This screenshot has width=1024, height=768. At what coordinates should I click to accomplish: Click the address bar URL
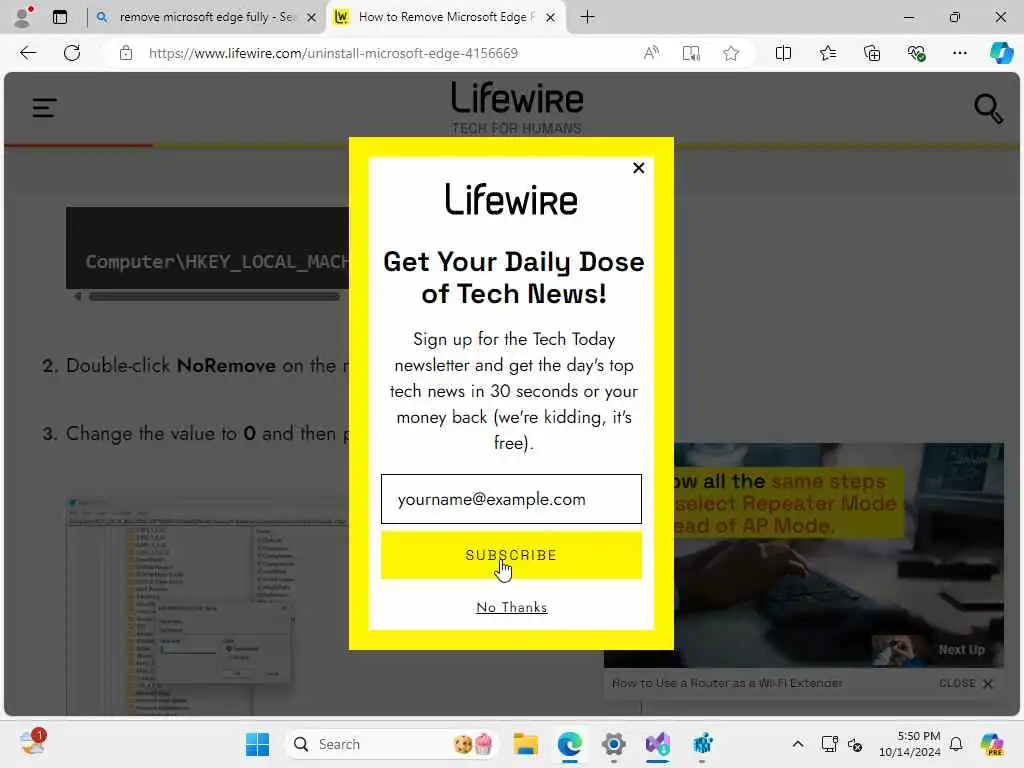(x=333, y=53)
